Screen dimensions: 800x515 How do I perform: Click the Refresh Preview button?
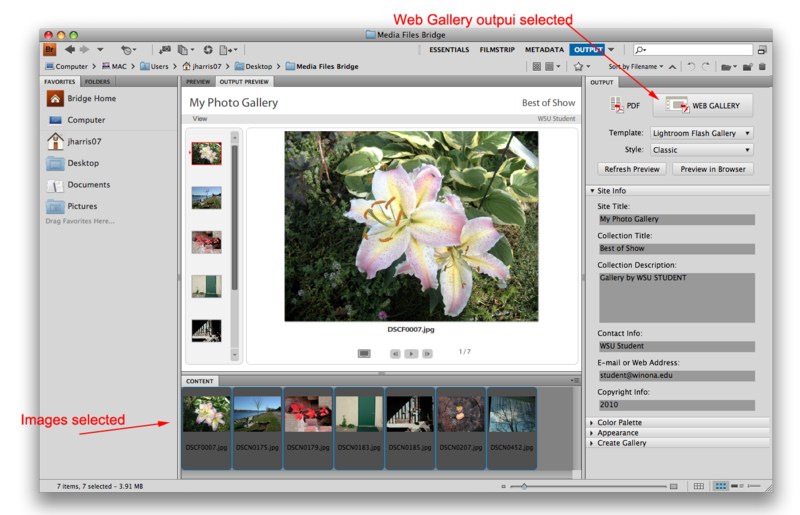click(631, 169)
